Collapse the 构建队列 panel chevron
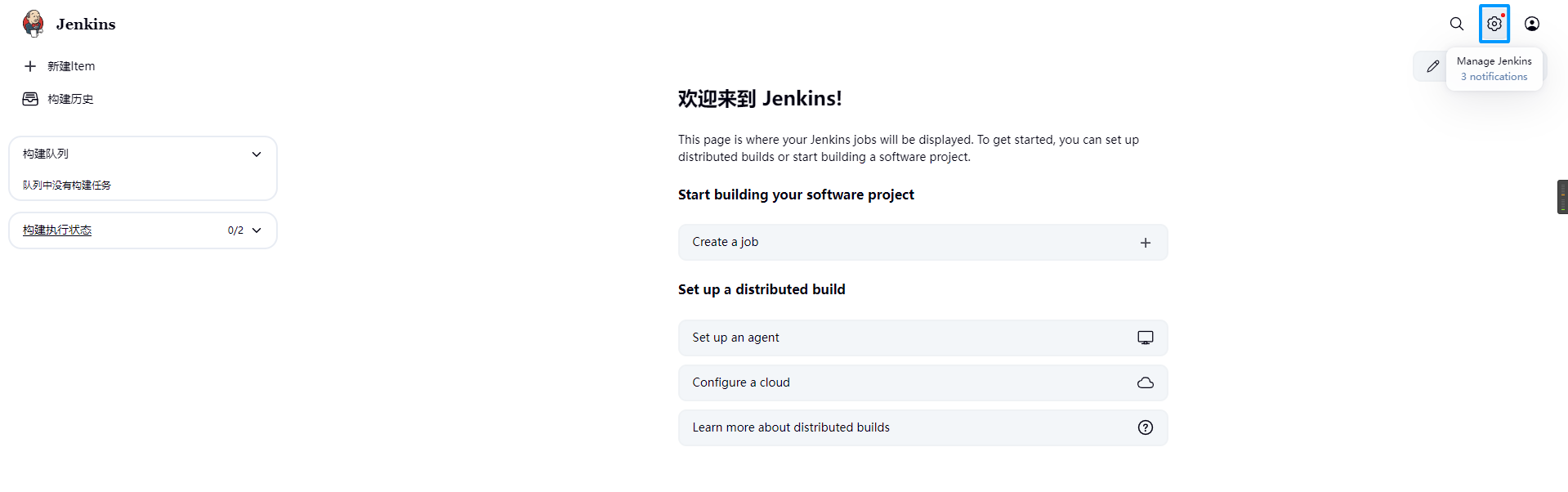 (x=257, y=154)
